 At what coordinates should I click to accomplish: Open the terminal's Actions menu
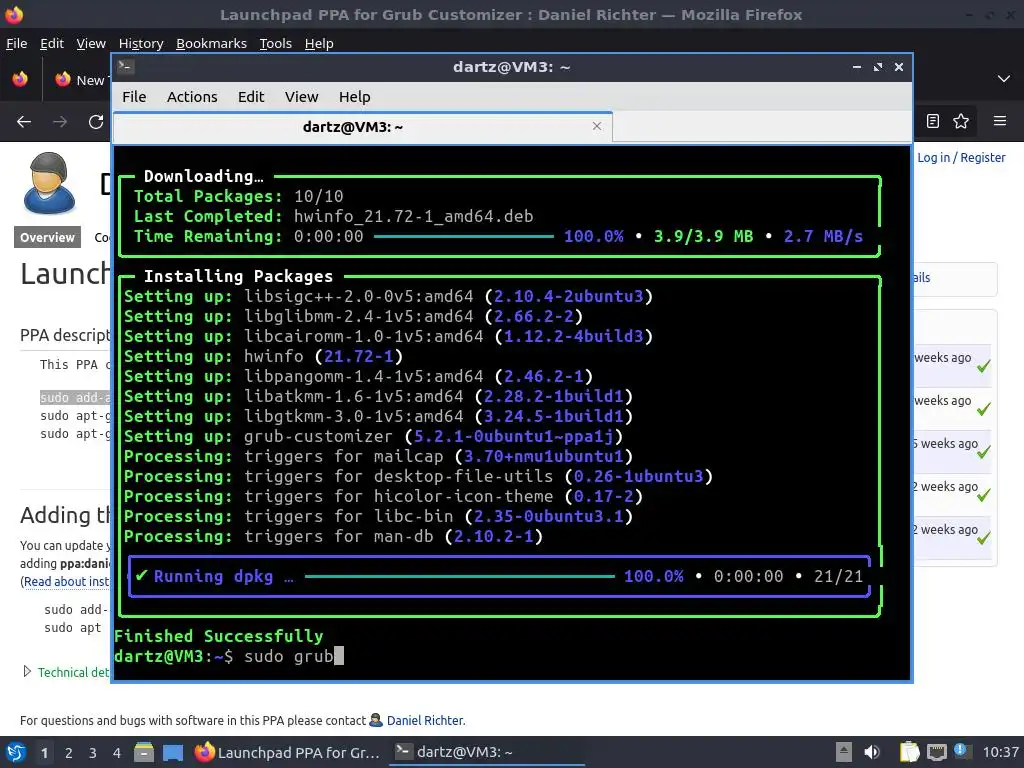(x=192, y=97)
